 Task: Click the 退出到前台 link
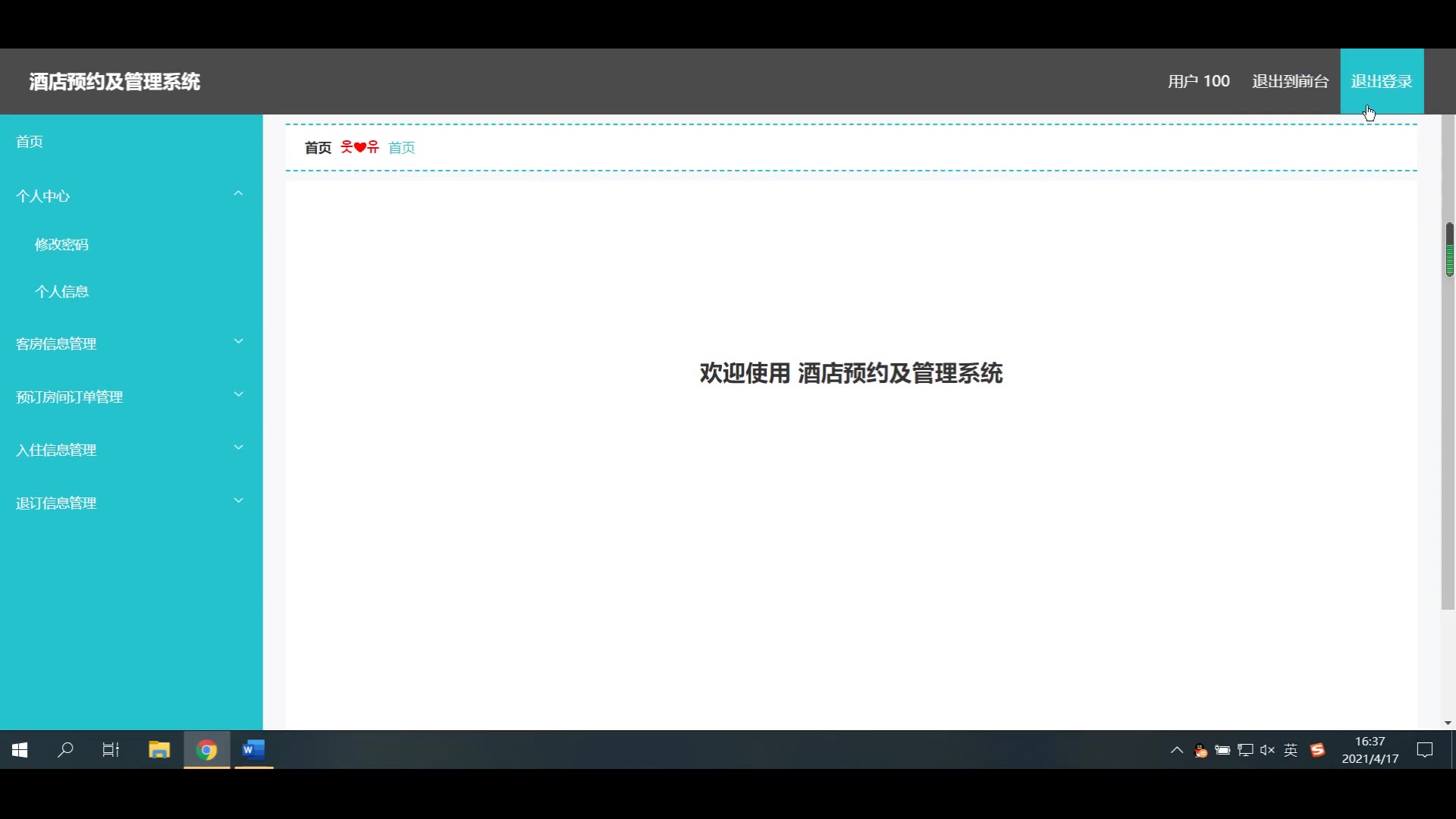coord(1290,81)
